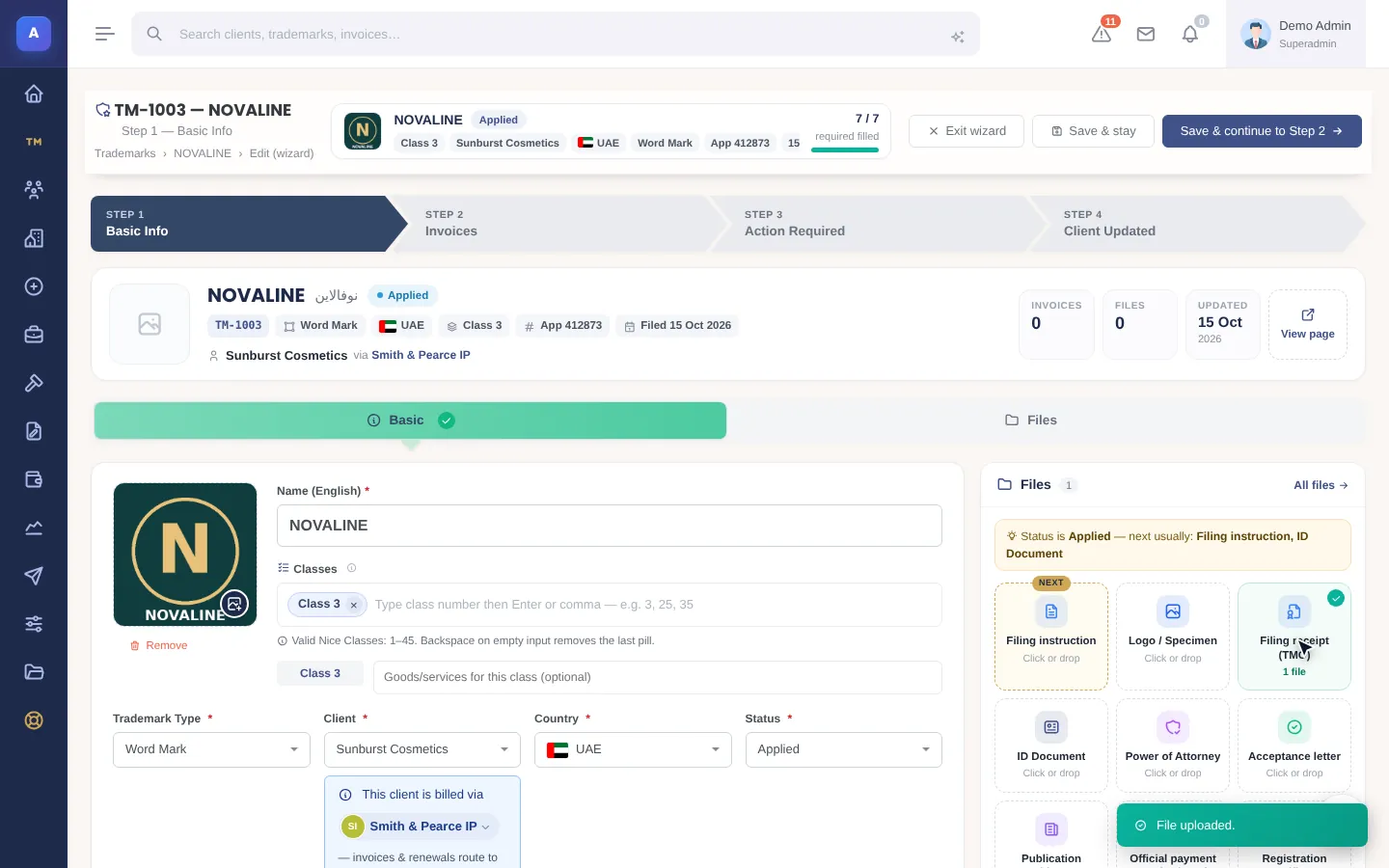Click Save & continue to Step 2

coord(1262,131)
